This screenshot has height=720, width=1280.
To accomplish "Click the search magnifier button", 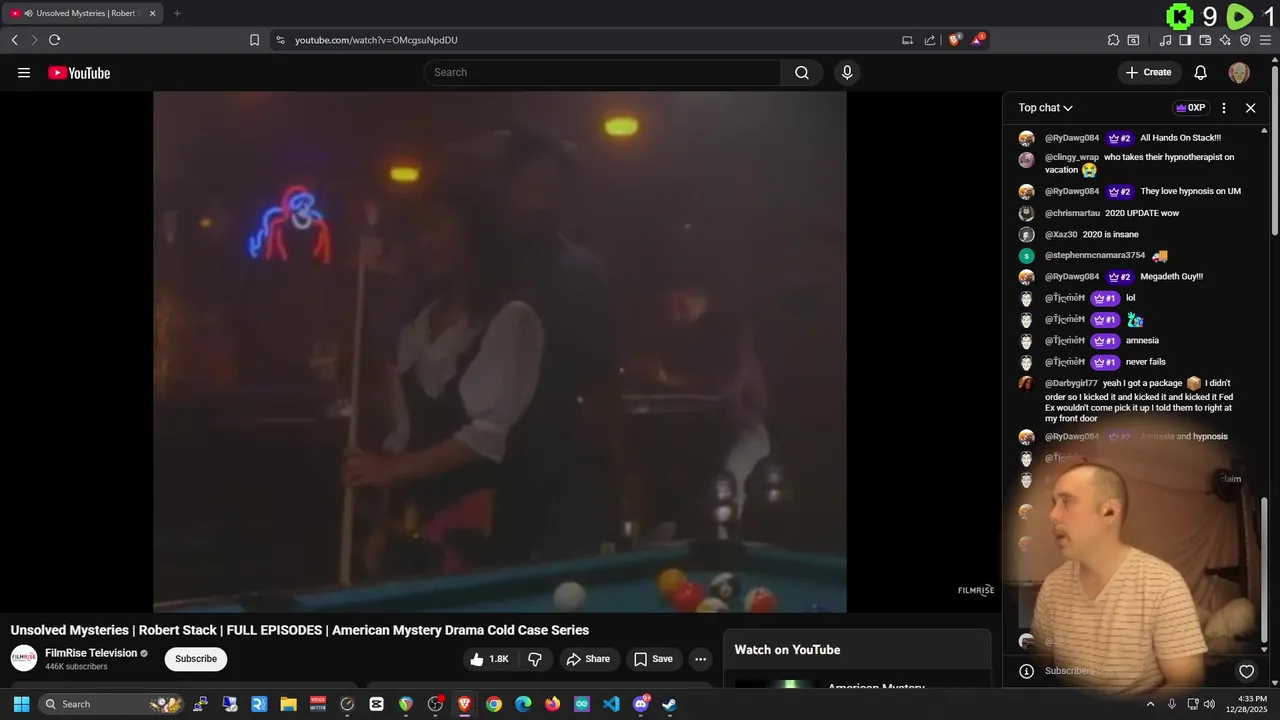I will click(x=802, y=72).
